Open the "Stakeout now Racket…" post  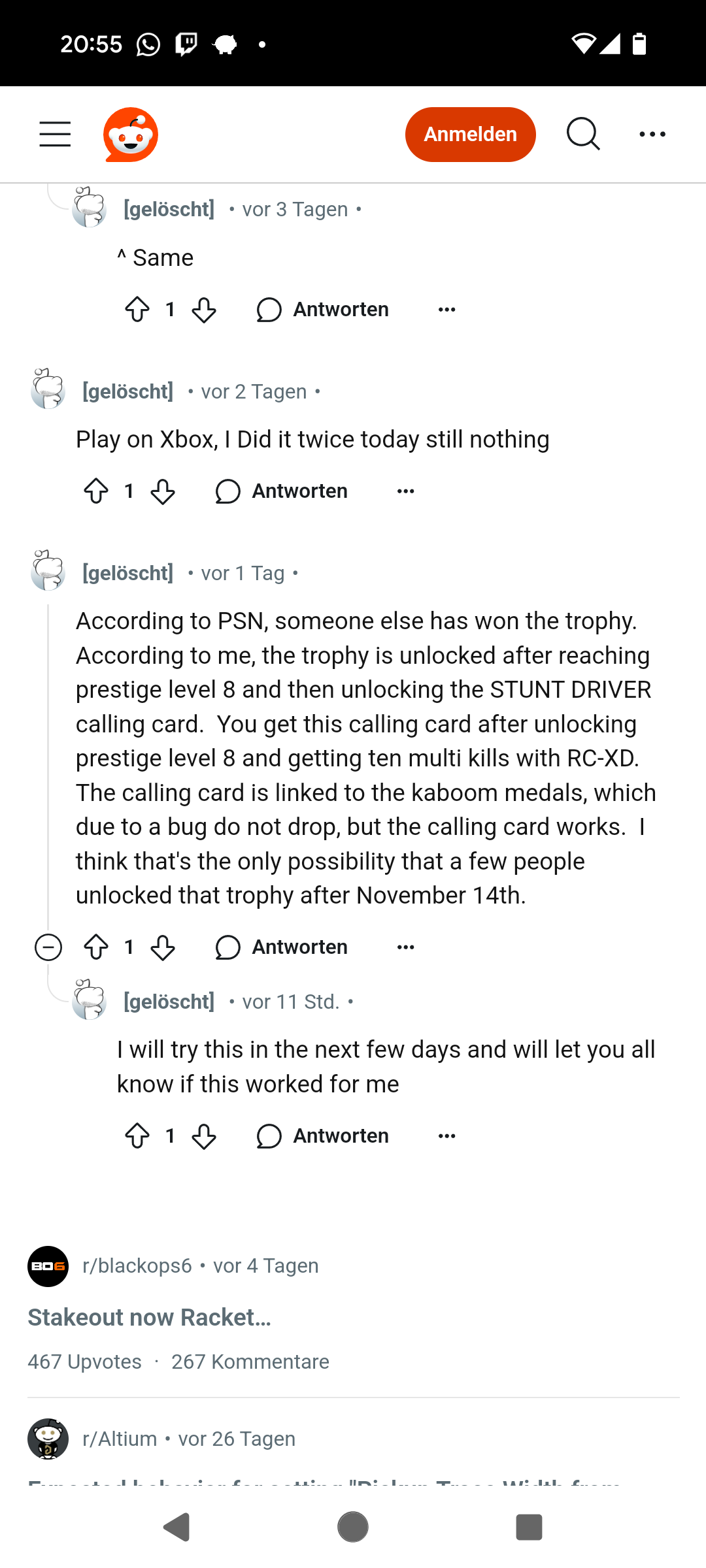[x=149, y=1318]
